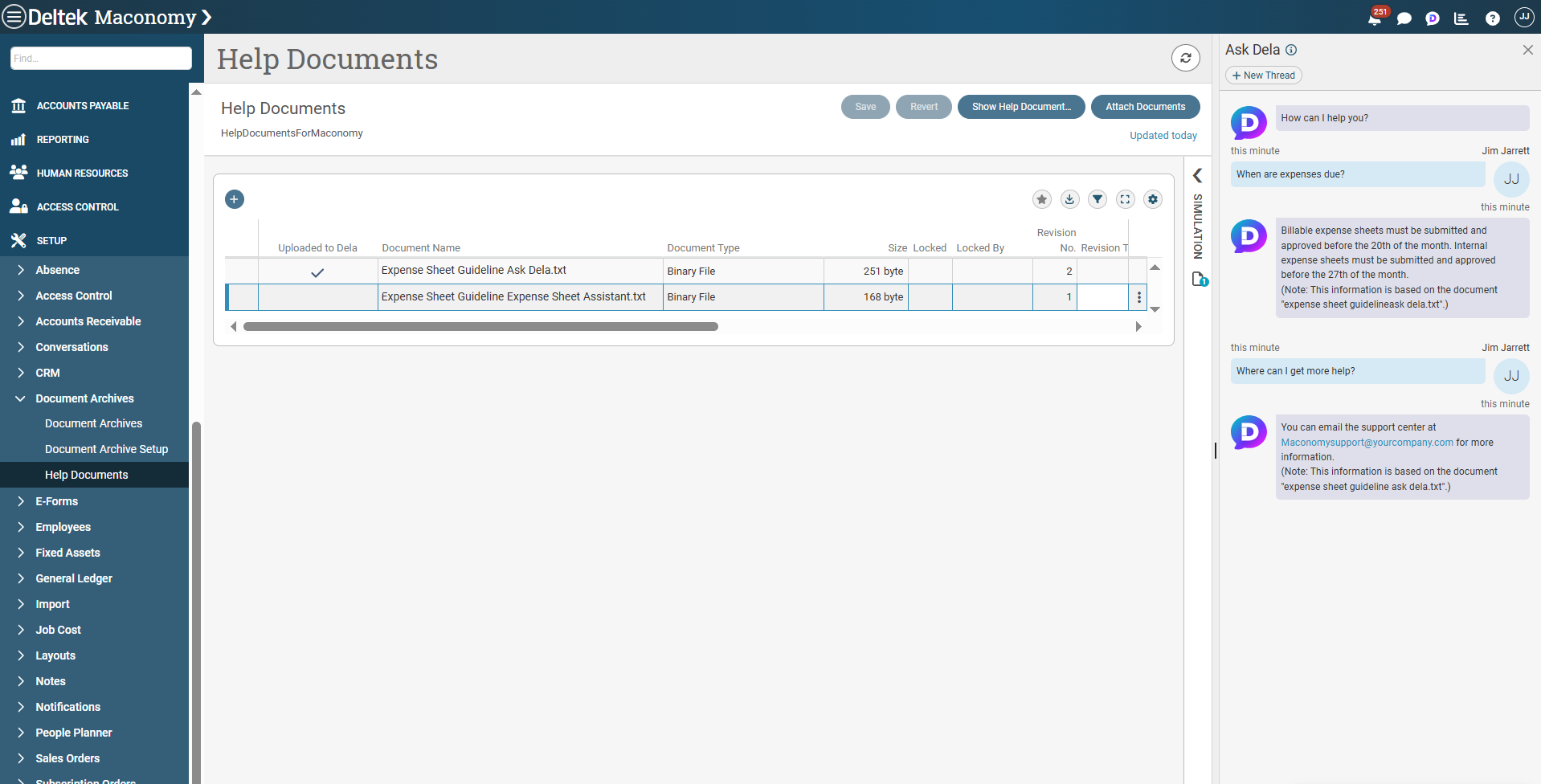The image size is (1541, 784).
Task: Expand the Employees sidebar section
Action: pyautogui.click(x=20, y=527)
